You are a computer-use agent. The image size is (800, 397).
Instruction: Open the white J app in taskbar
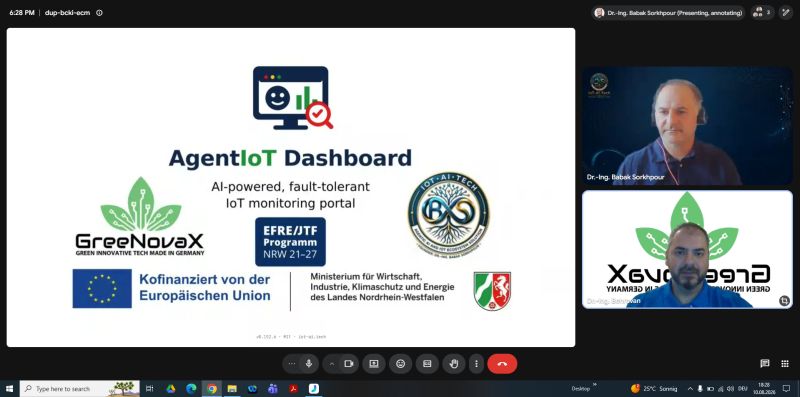(314, 389)
